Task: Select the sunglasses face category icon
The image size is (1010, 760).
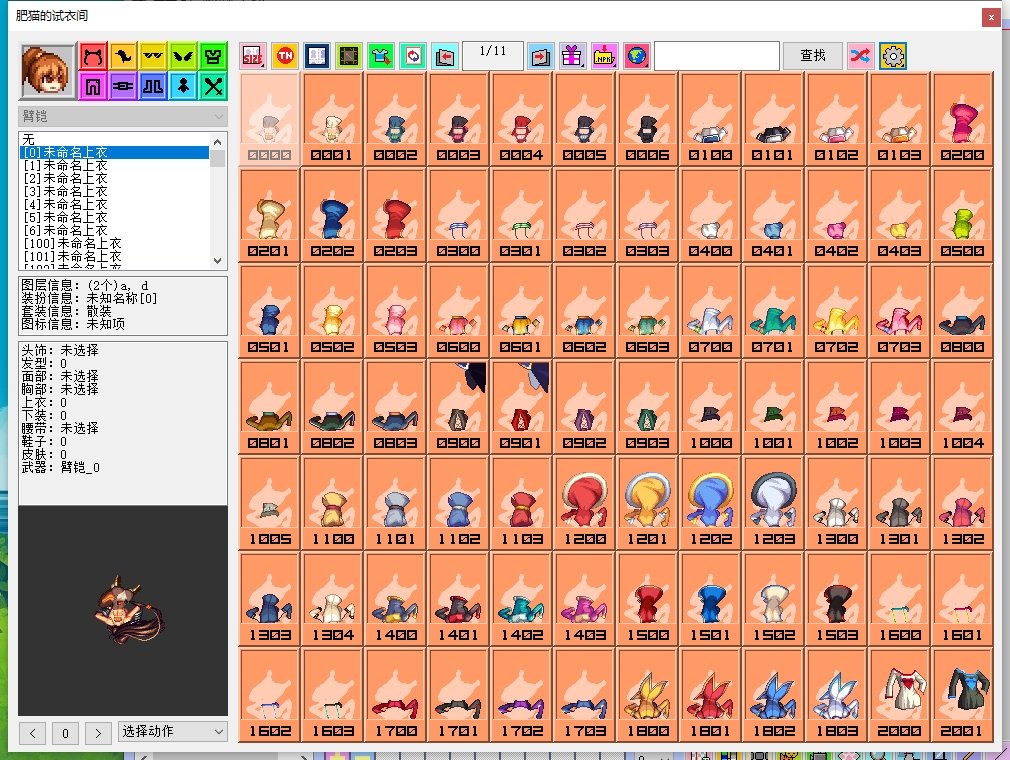Action: click(153, 57)
